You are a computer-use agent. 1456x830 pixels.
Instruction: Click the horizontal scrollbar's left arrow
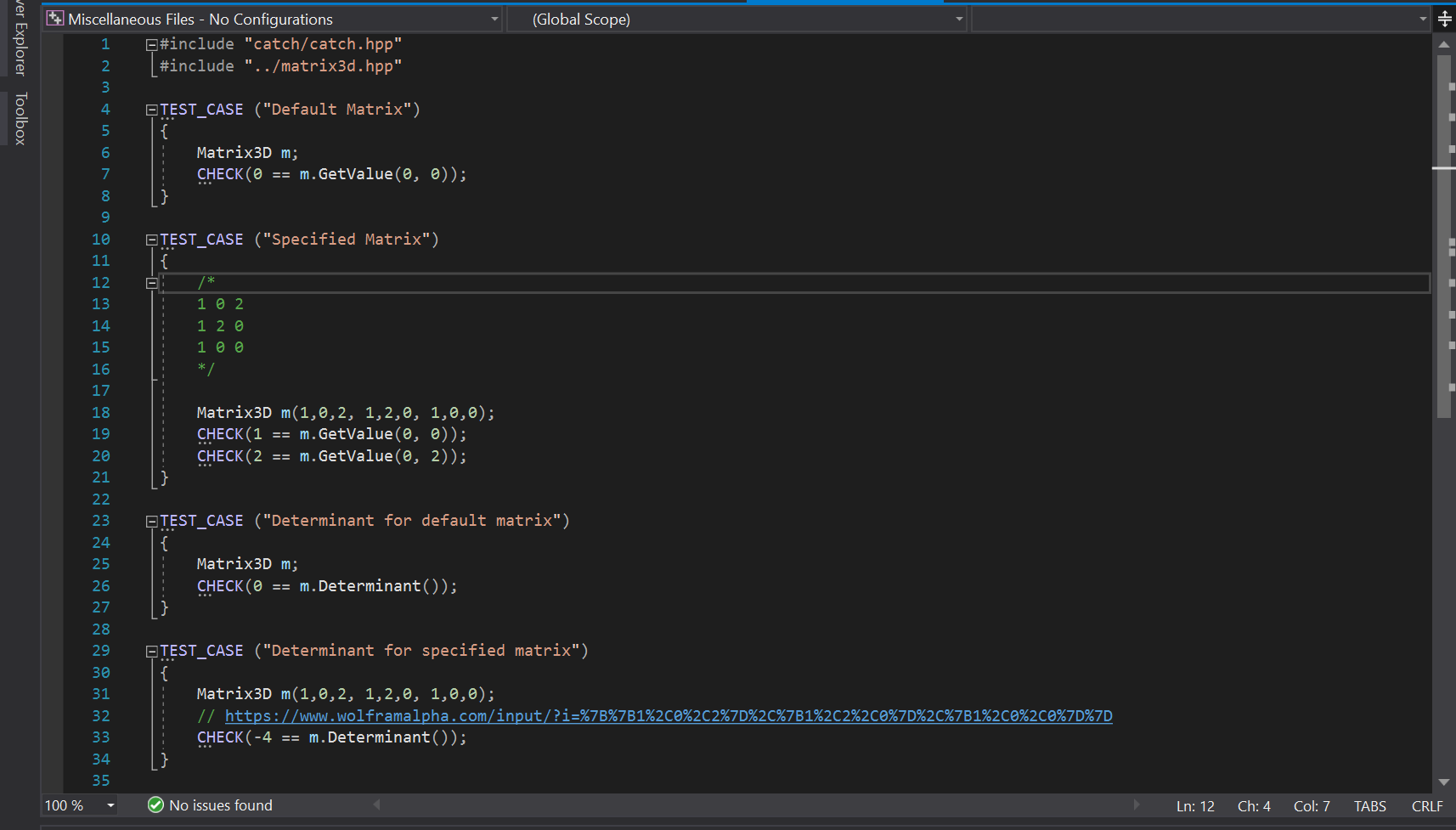tap(376, 805)
